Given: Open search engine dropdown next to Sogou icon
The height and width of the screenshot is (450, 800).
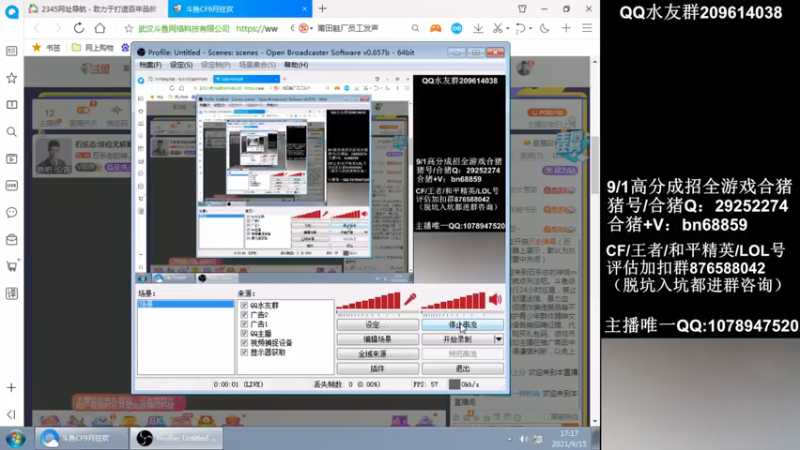Looking at the screenshot, I should (x=311, y=29).
